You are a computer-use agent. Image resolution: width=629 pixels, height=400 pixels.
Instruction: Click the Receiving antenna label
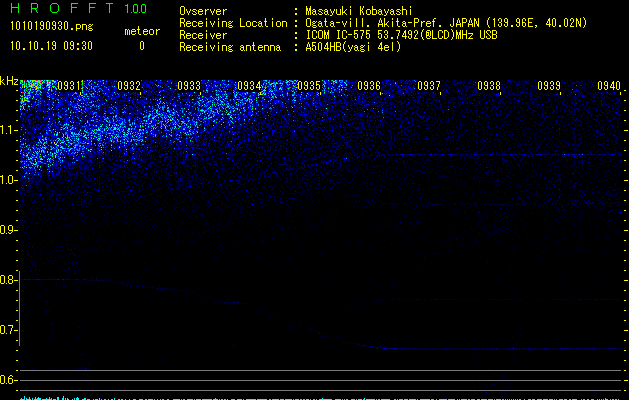click(x=230, y=47)
